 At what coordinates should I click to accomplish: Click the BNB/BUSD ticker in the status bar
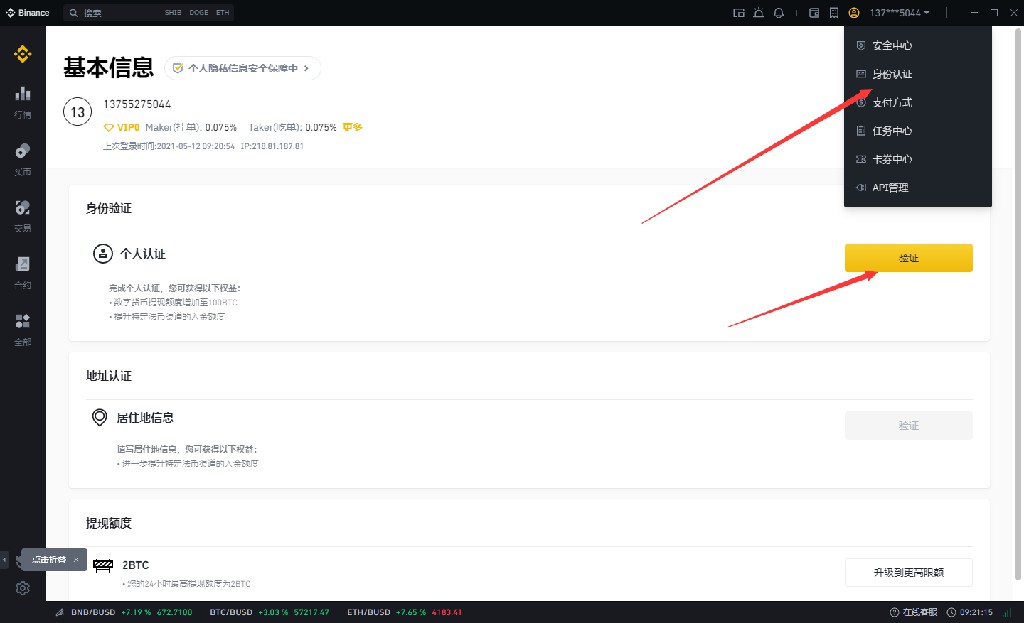pyautogui.click(x=131, y=612)
